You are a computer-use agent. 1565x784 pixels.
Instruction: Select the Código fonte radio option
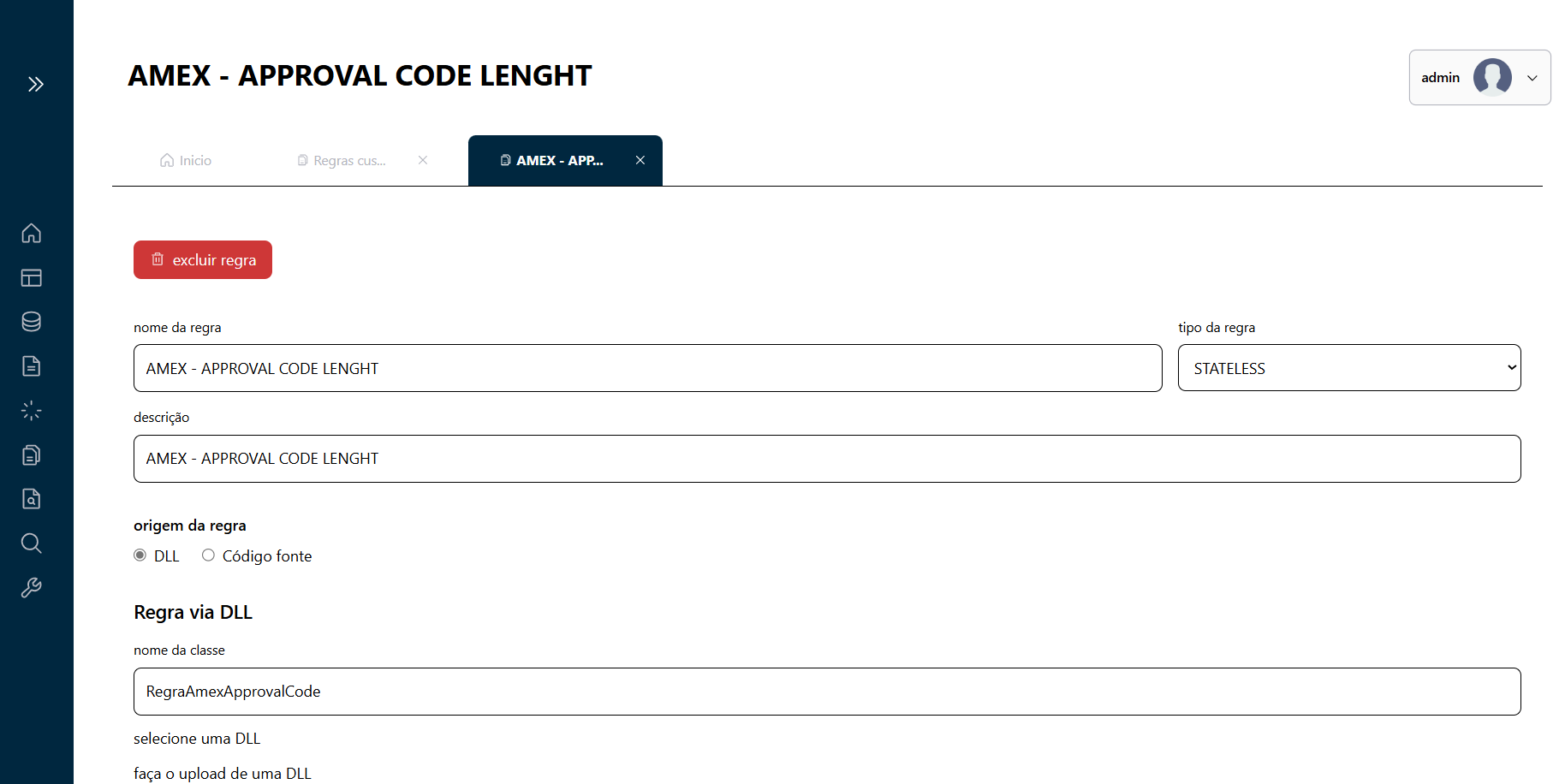208,555
